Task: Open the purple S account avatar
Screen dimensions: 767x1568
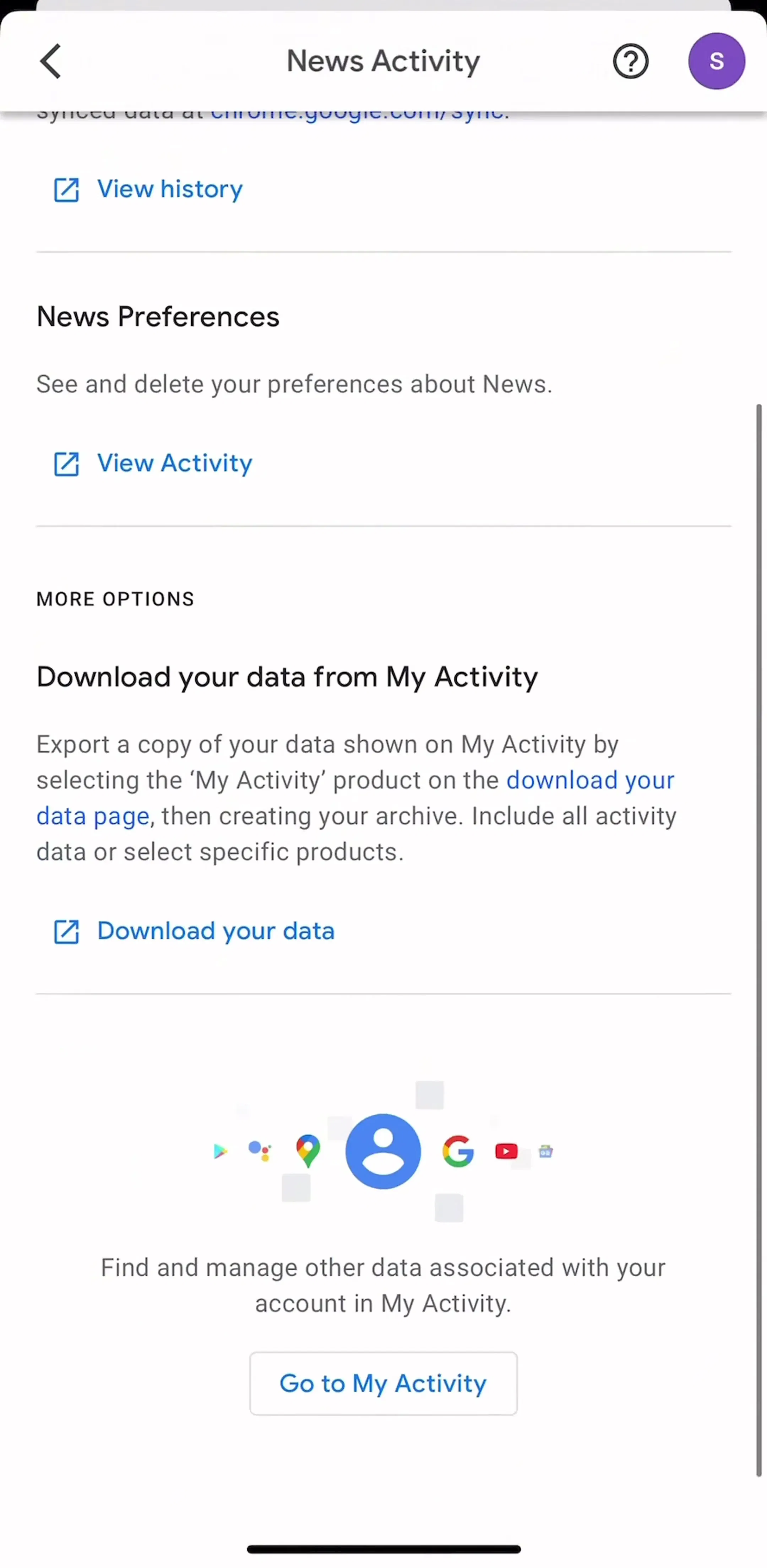Action: 717,61
